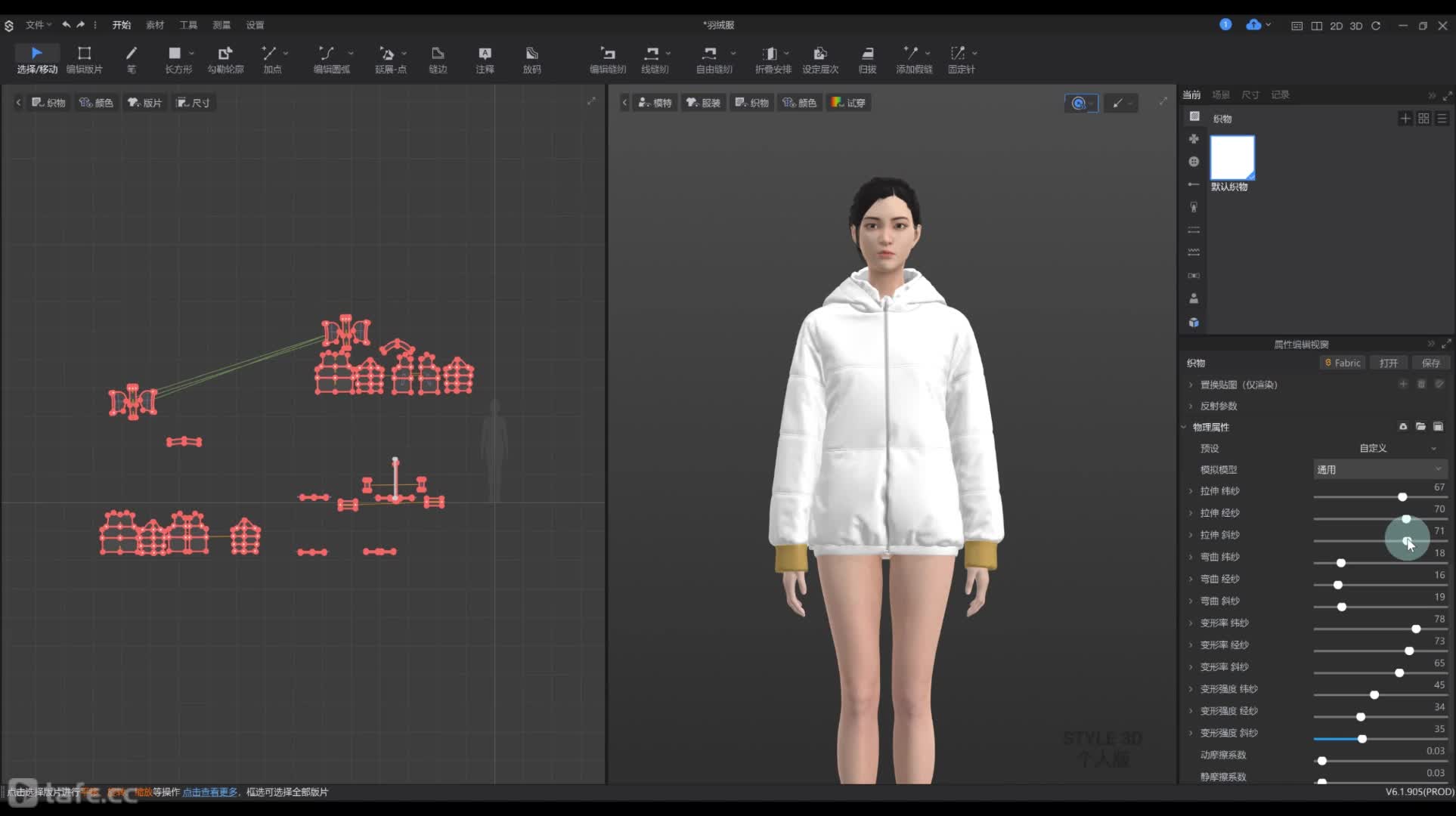This screenshot has width=1456, height=816.
Task: Open the button library sidebar icon
Action: pyautogui.click(x=1194, y=162)
